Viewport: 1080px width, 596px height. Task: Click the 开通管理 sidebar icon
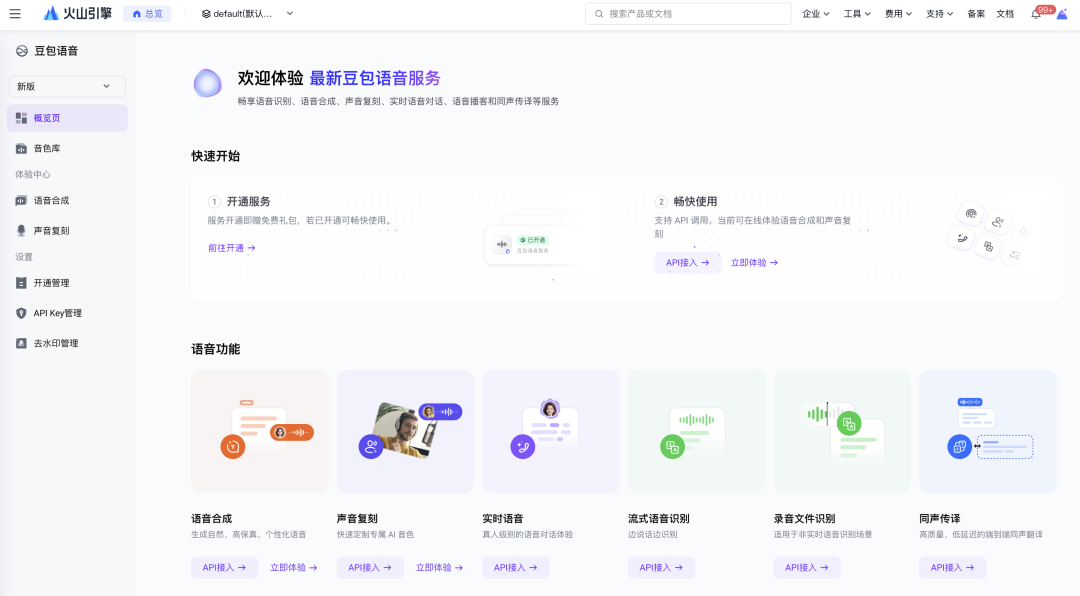(21, 283)
